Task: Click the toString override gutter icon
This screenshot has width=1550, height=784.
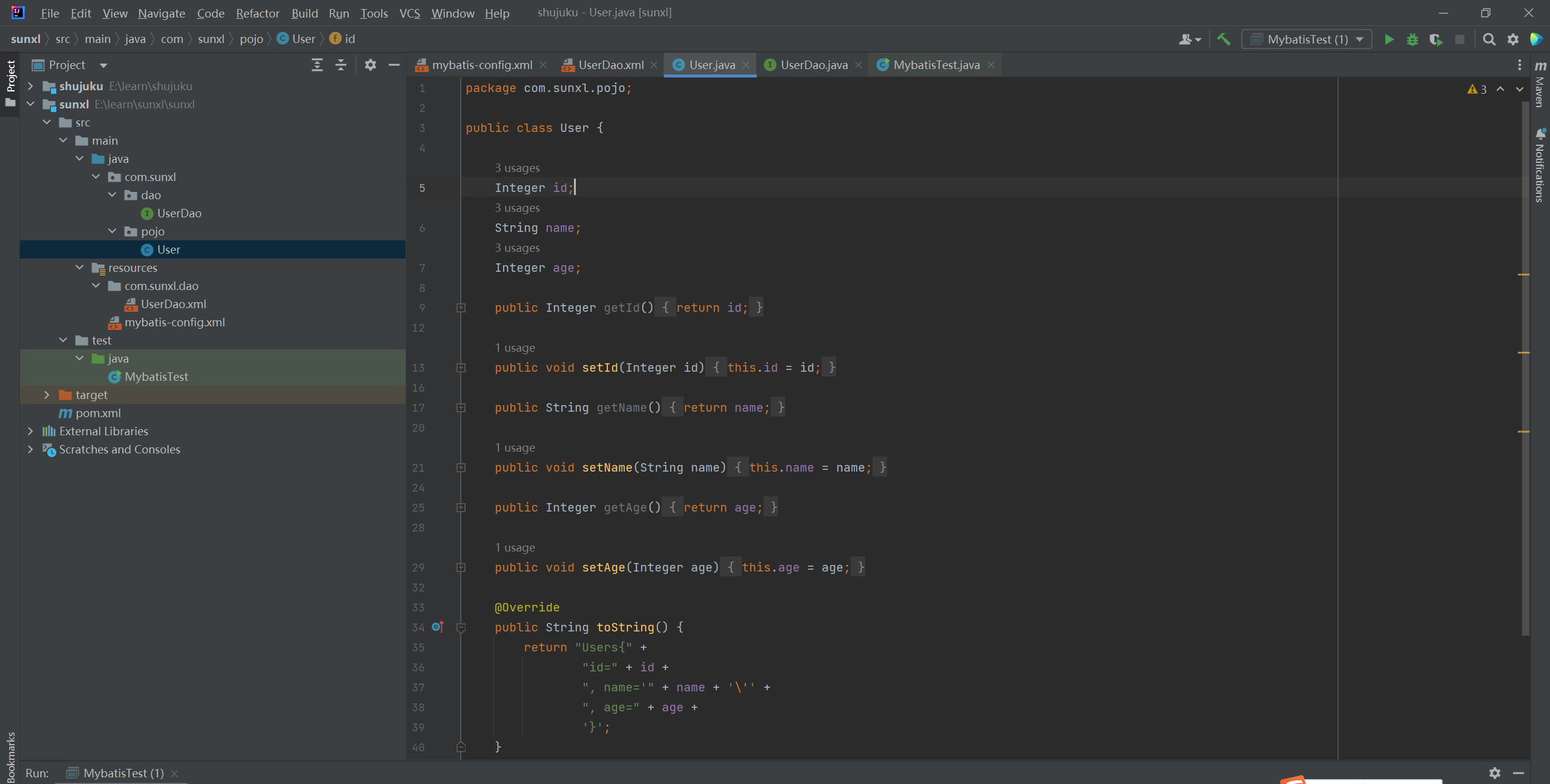Action: (x=438, y=627)
